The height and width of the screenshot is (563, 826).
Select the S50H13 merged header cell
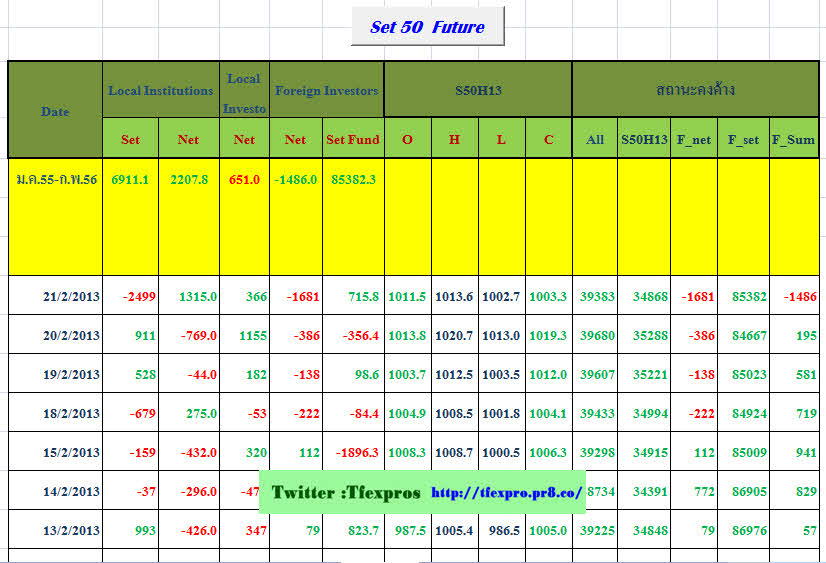tap(477, 90)
